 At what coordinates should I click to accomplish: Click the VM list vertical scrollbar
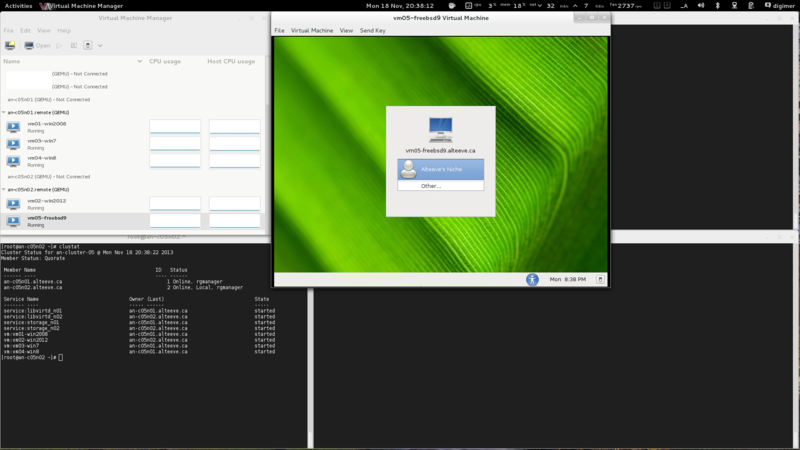click(267, 82)
